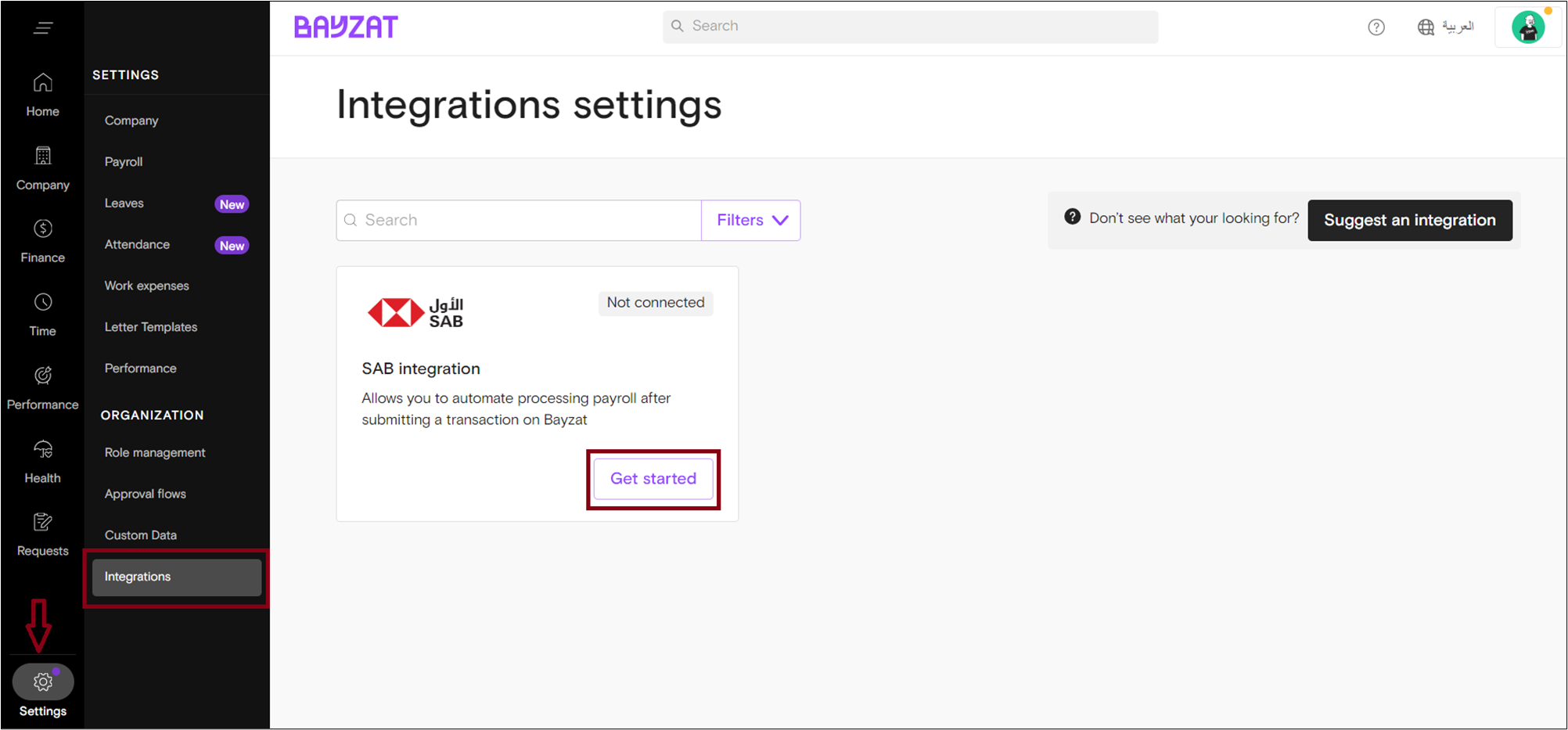Click the magnifier icon in the integrations search

[351, 221]
